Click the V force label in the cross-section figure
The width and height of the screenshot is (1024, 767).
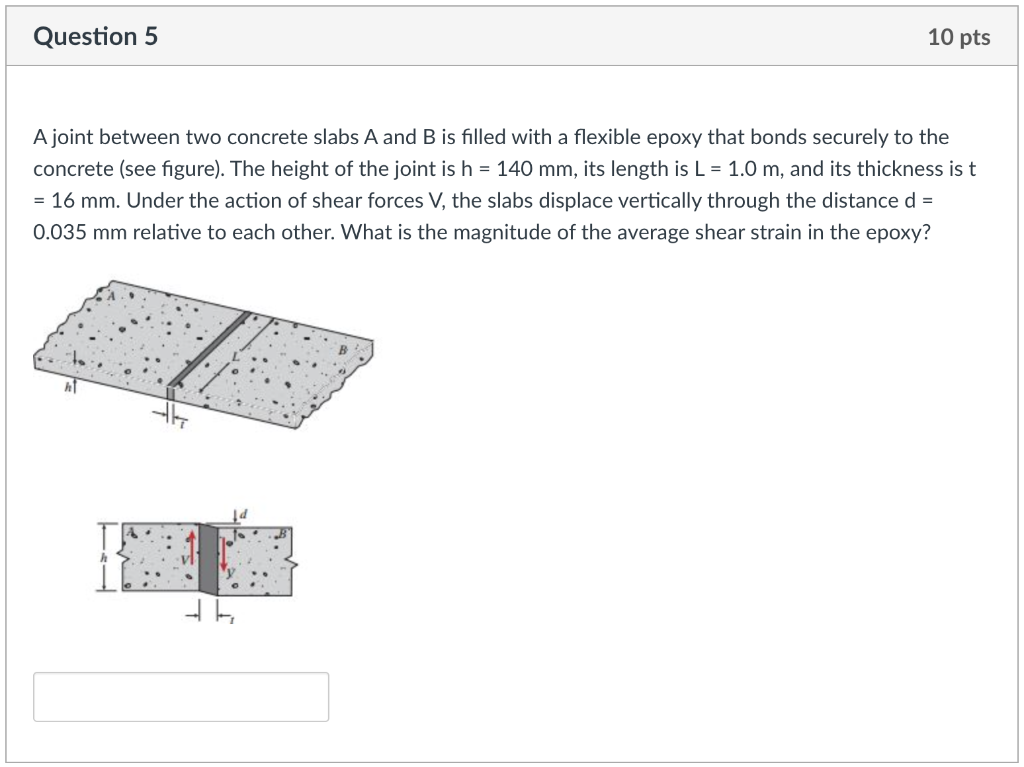click(186, 558)
